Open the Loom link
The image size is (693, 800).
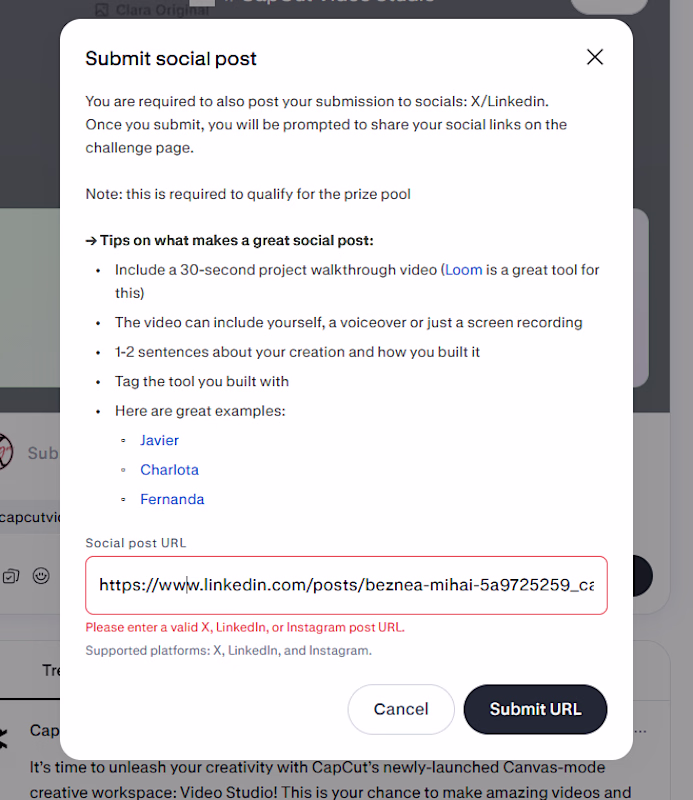point(463,270)
